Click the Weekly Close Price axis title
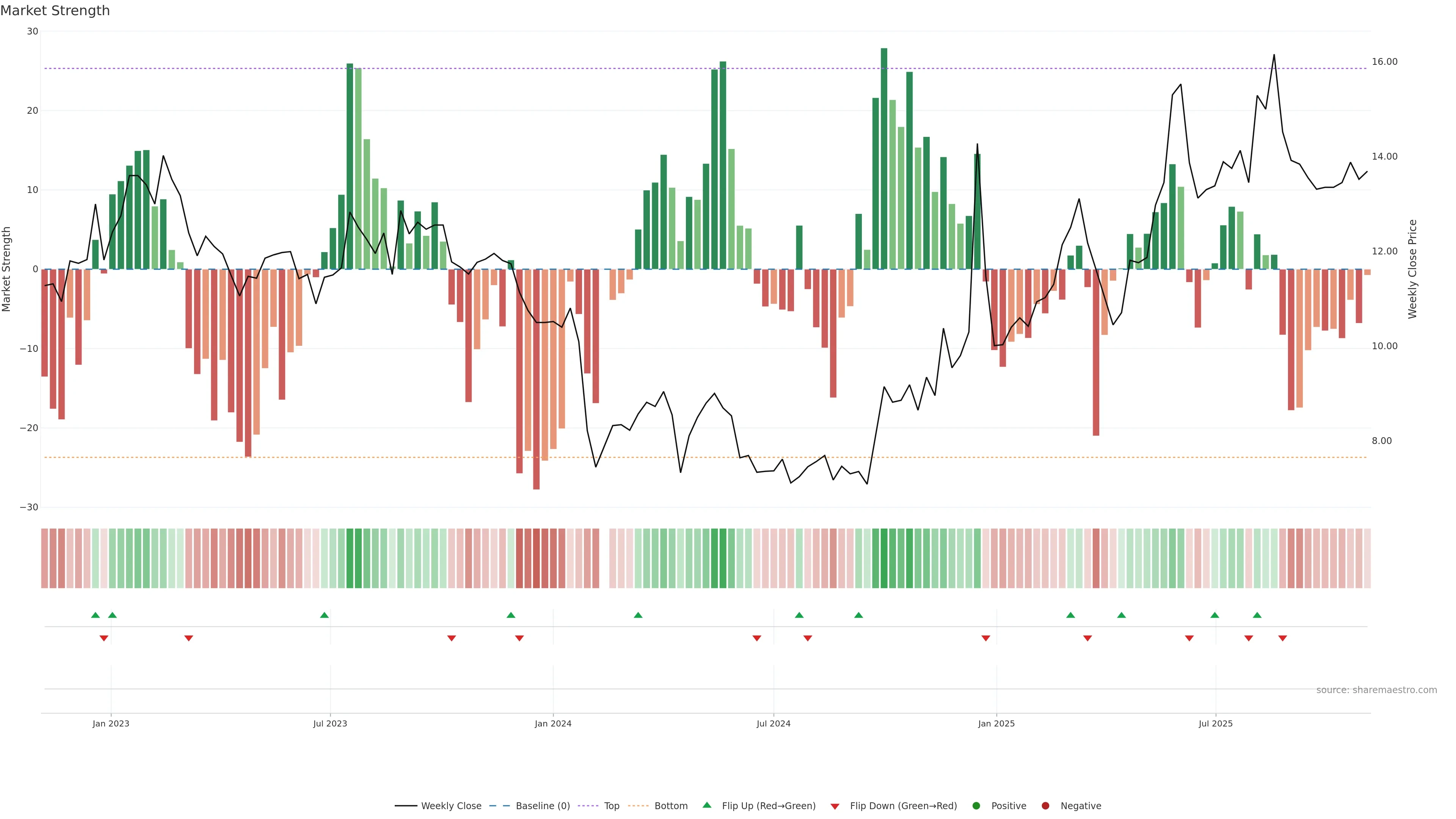This screenshot has height=819, width=1456. (x=1412, y=269)
